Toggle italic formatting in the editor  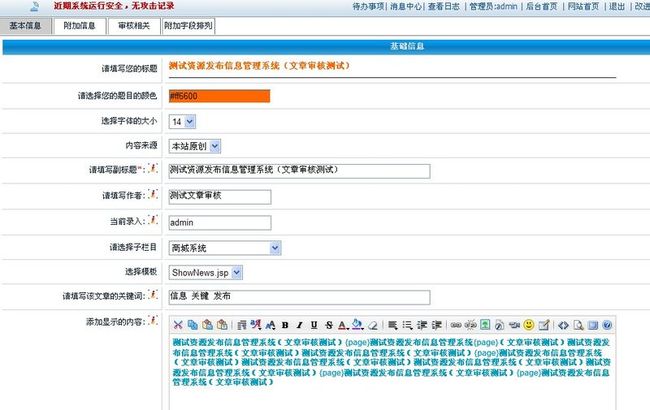[x=299, y=325]
